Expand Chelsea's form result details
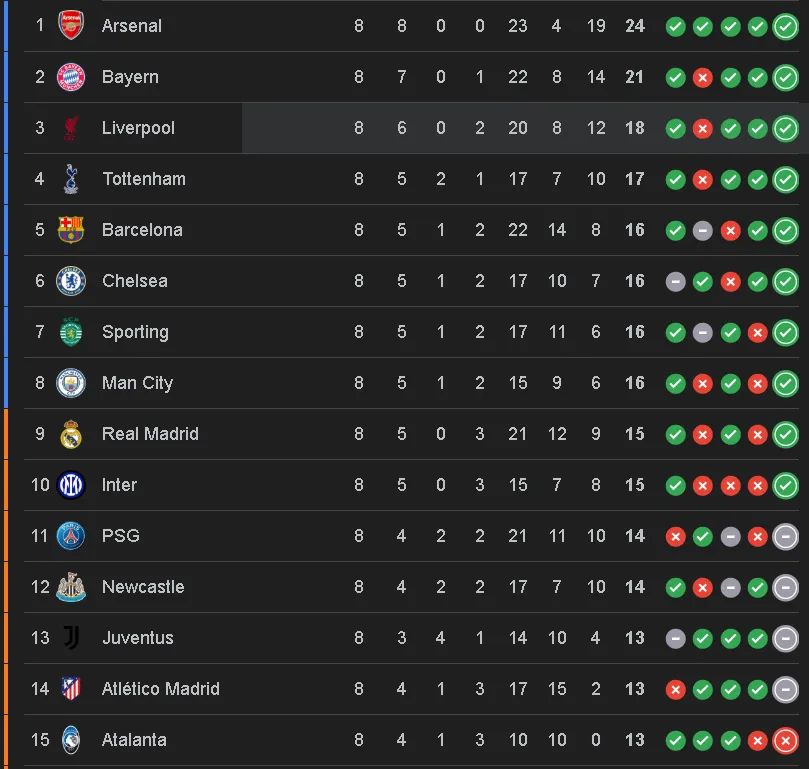This screenshot has width=809, height=769. coord(783,281)
